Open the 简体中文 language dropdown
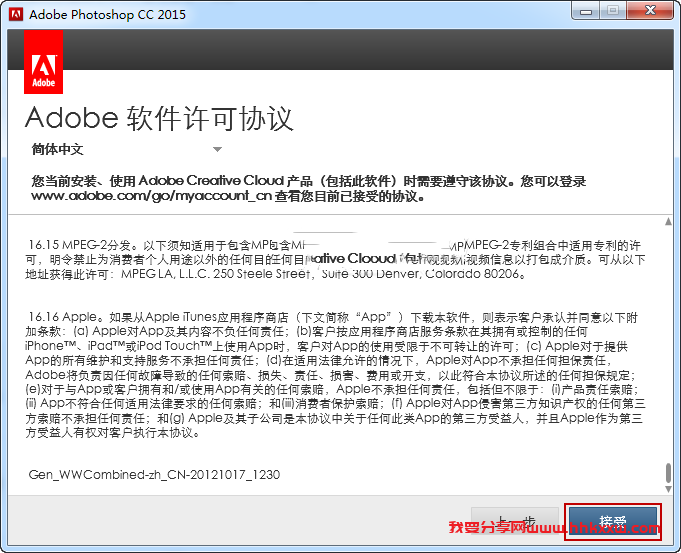The image size is (681, 553). [x=126, y=149]
